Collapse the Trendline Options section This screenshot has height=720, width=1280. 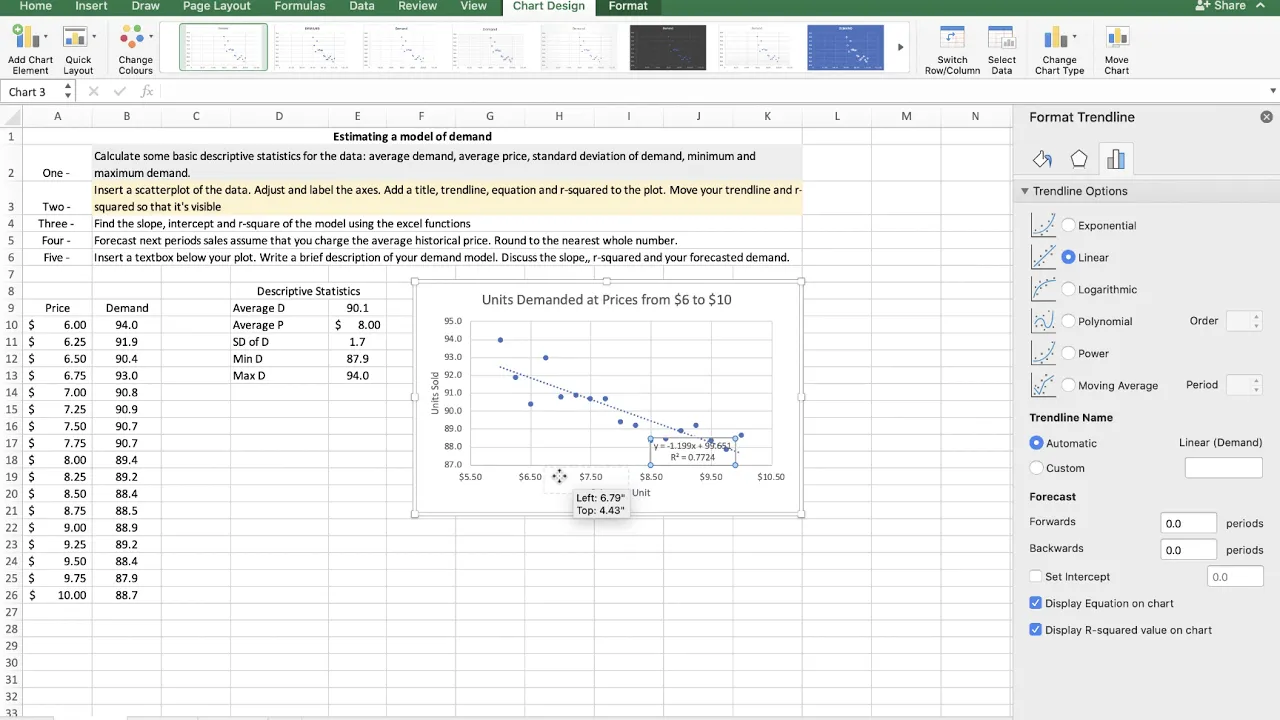pyautogui.click(x=1025, y=191)
